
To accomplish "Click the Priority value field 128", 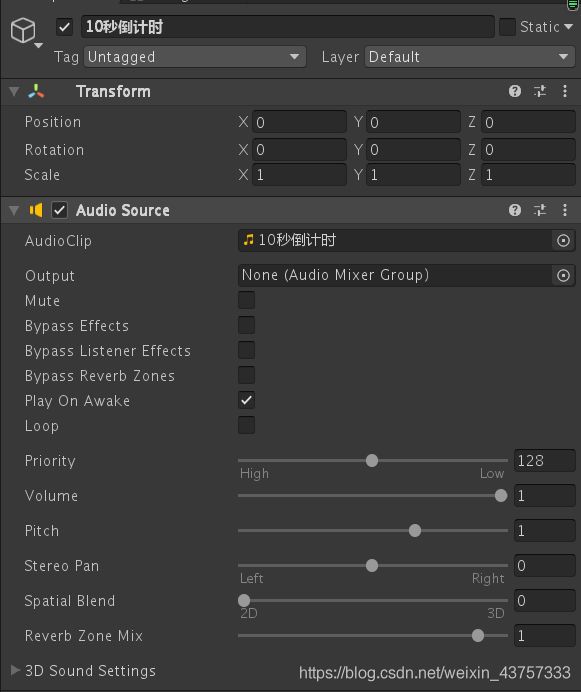I will 544,461.
